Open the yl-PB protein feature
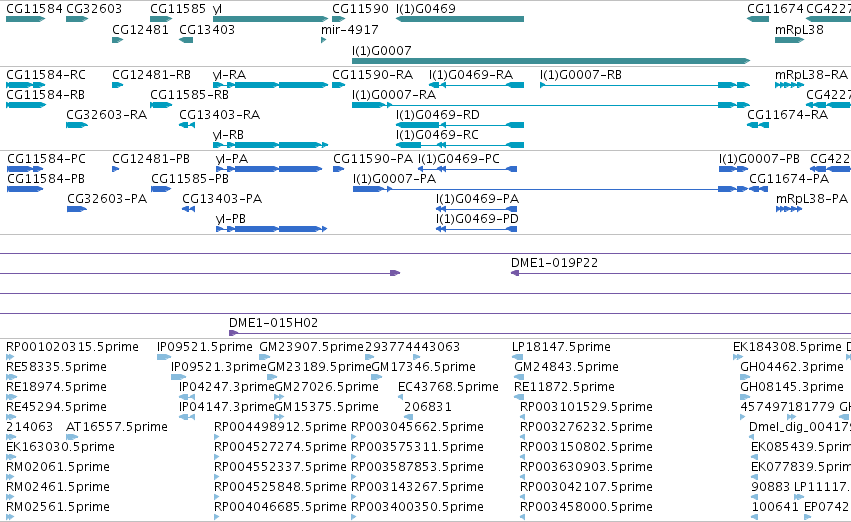 click(x=271, y=230)
